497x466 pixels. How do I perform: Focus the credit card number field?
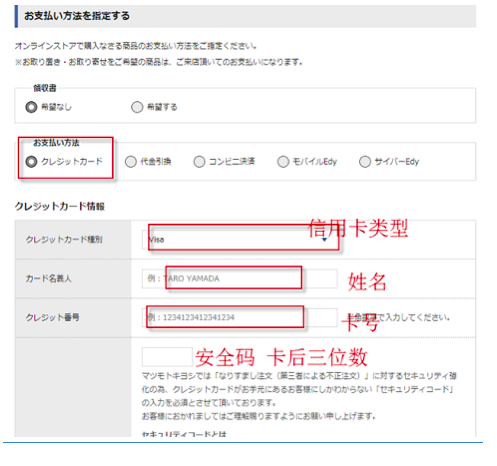pyautogui.click(x=240, y=317)
